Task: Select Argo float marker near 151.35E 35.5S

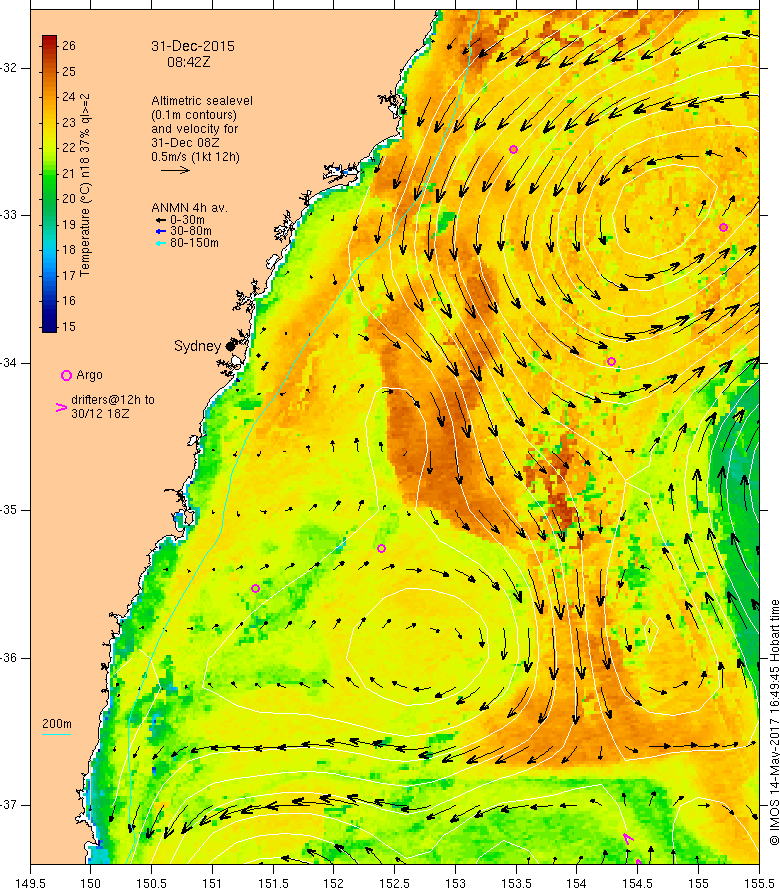Action: 255,589
